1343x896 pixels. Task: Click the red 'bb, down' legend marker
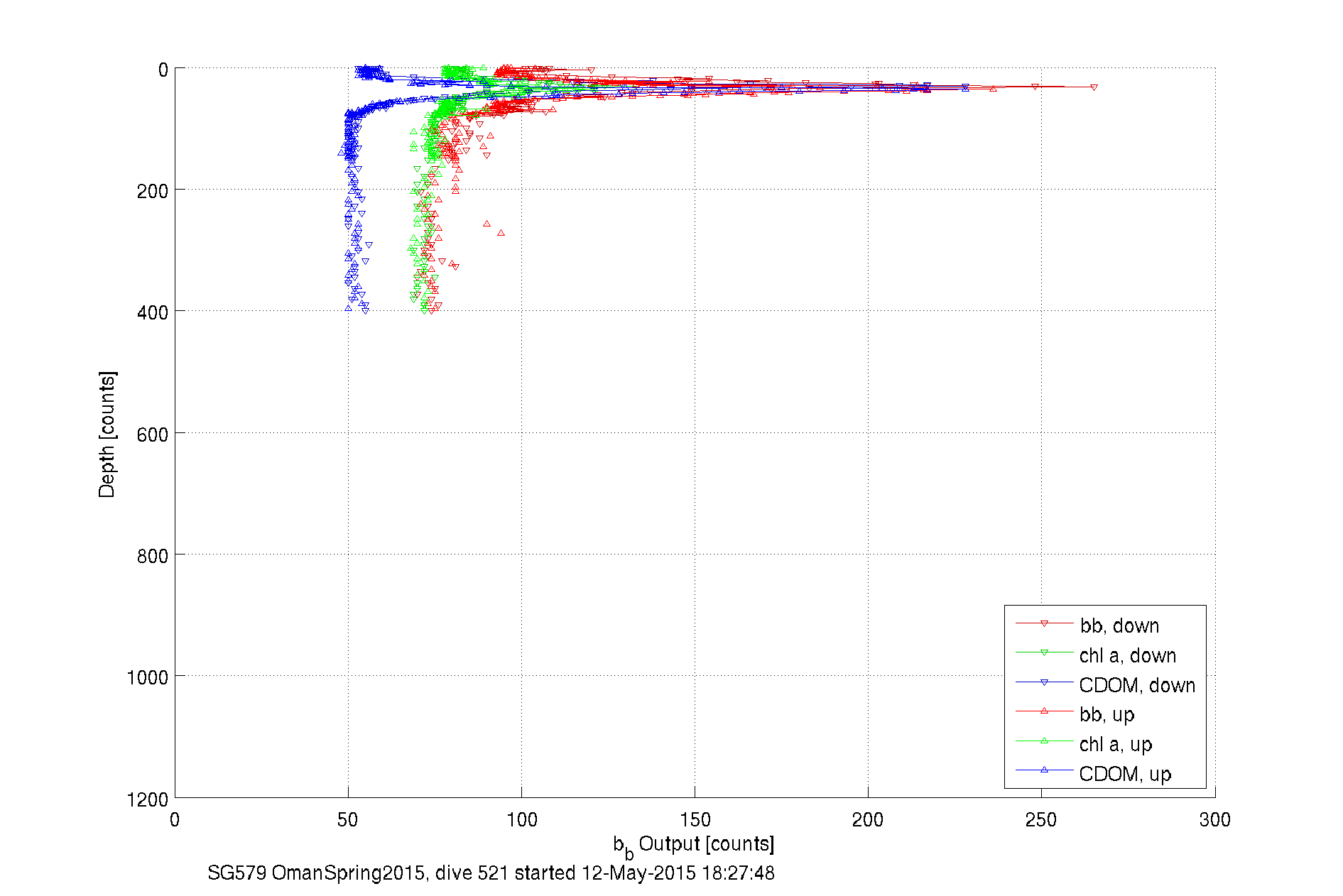point(1044,624)
